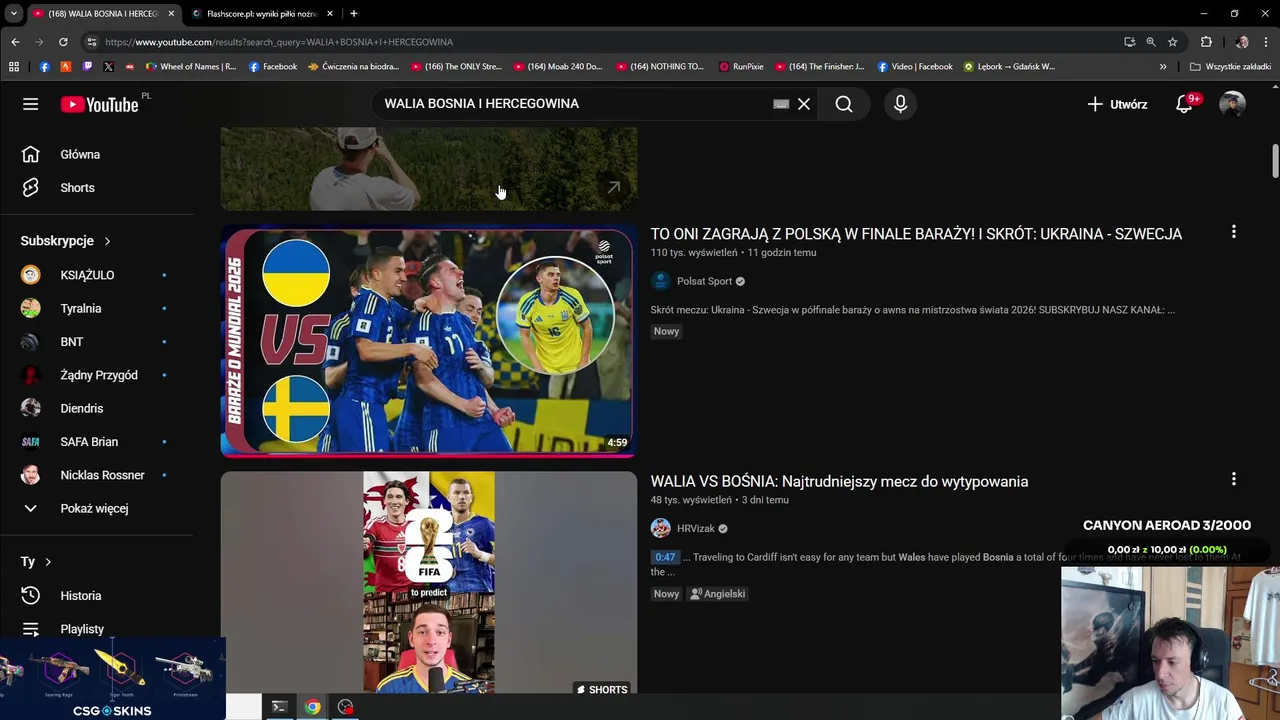Open the tab search dropdown arrow
The image size is (1280, 720).
pyautogui.click(x=13, y=13)
